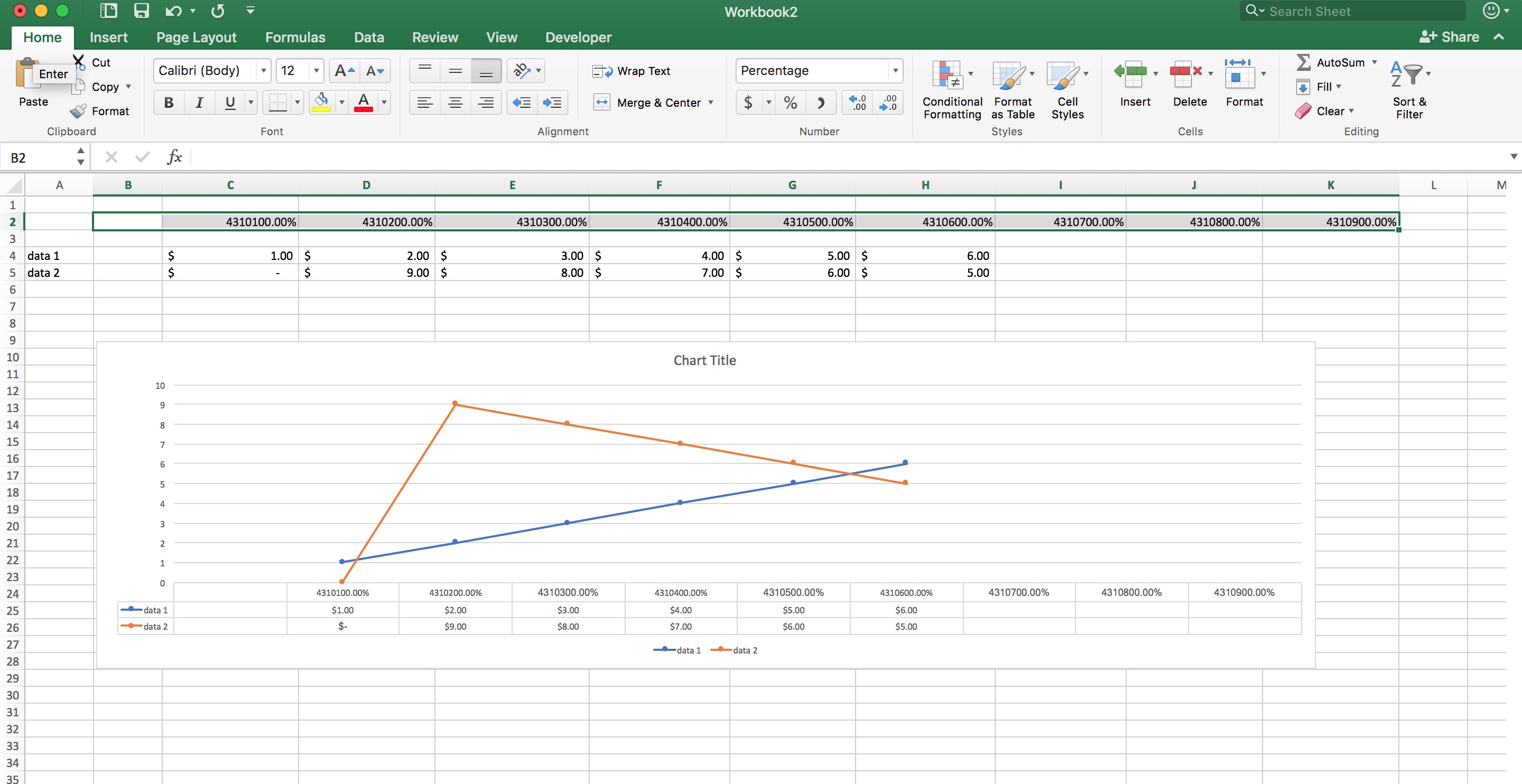Viewport: 1522px width, 784px height.
Task: Click the orientation angle text icon
Action: (522, 71)
